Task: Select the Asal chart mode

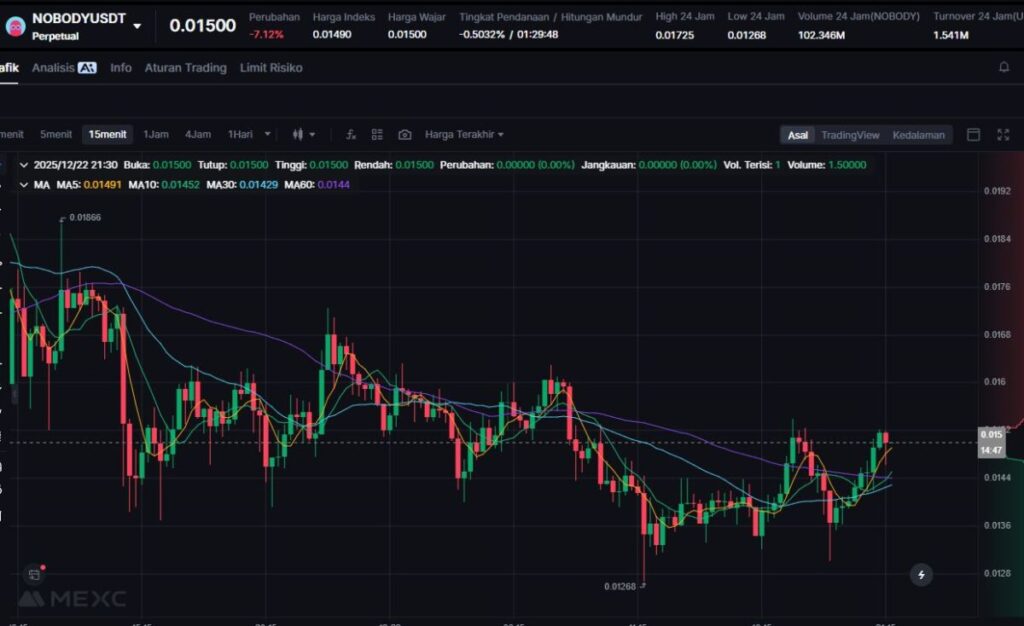Action: point(797,135)
